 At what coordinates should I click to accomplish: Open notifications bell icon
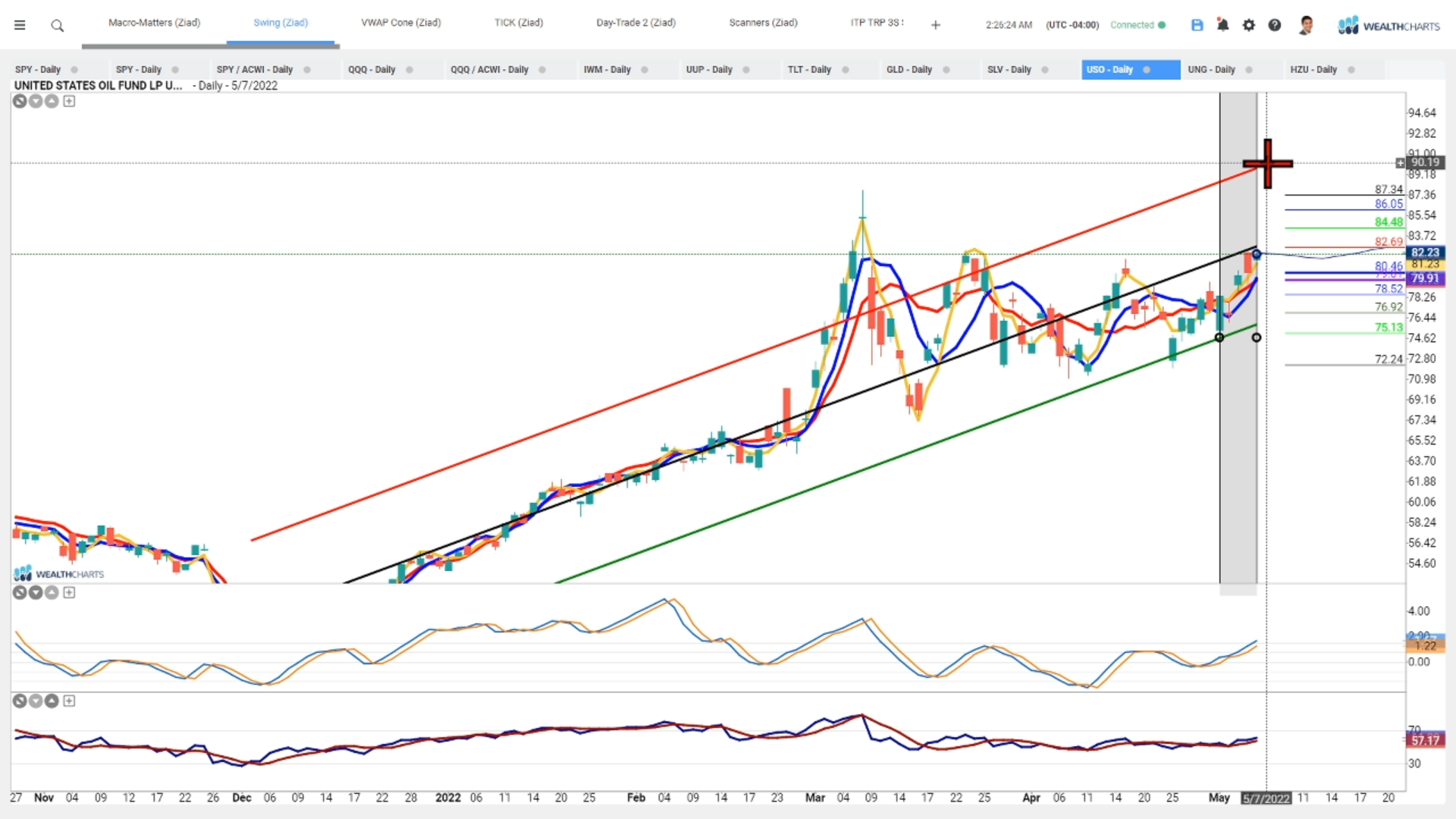1222,25
